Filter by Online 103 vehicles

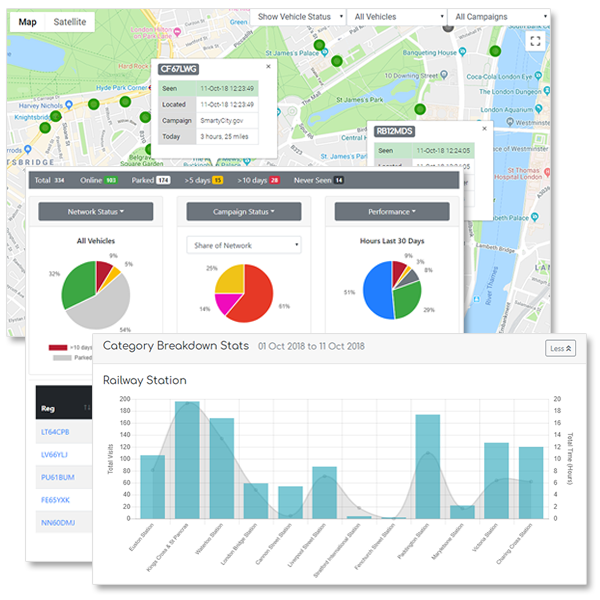pos(99,180)
